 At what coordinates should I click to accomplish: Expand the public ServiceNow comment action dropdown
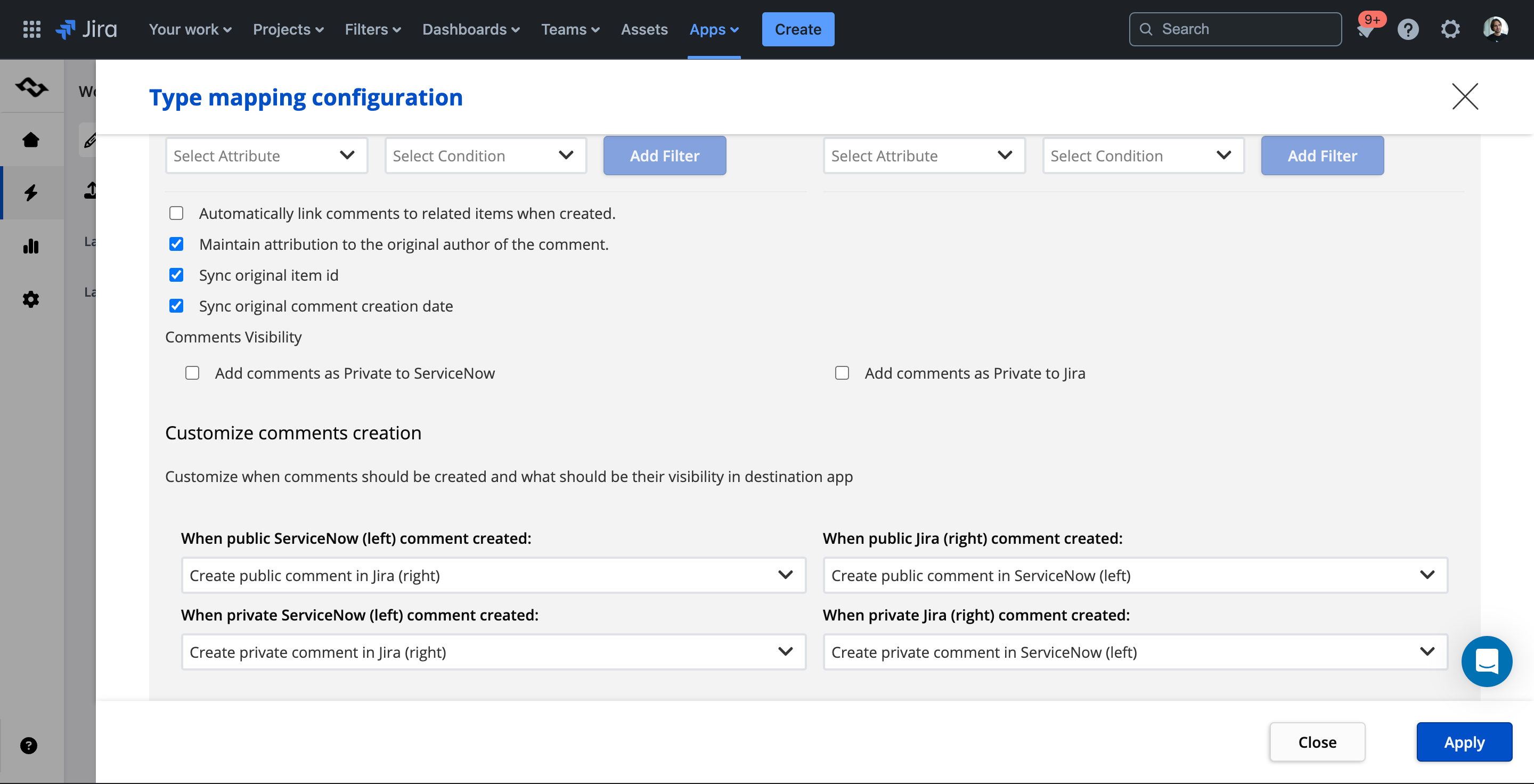point(493,576)
